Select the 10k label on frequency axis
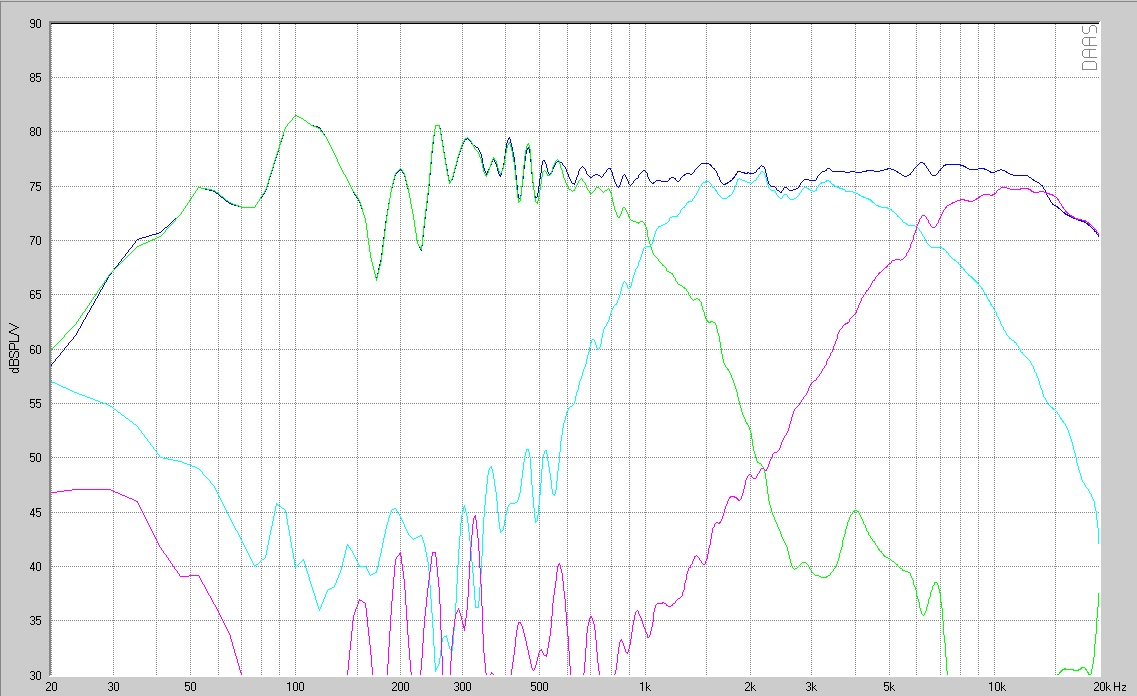The width and height of the screenshot is (1137, 696). point(996,687)
